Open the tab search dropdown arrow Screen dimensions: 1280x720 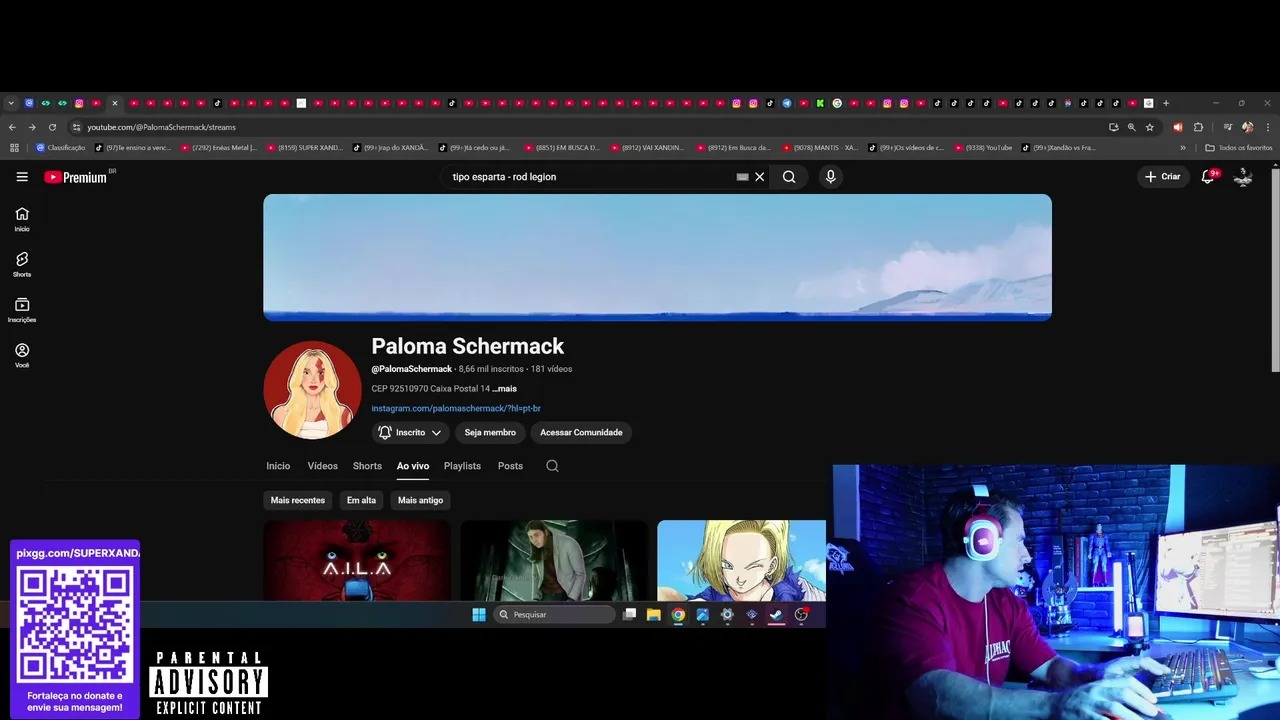click(11, 103)
